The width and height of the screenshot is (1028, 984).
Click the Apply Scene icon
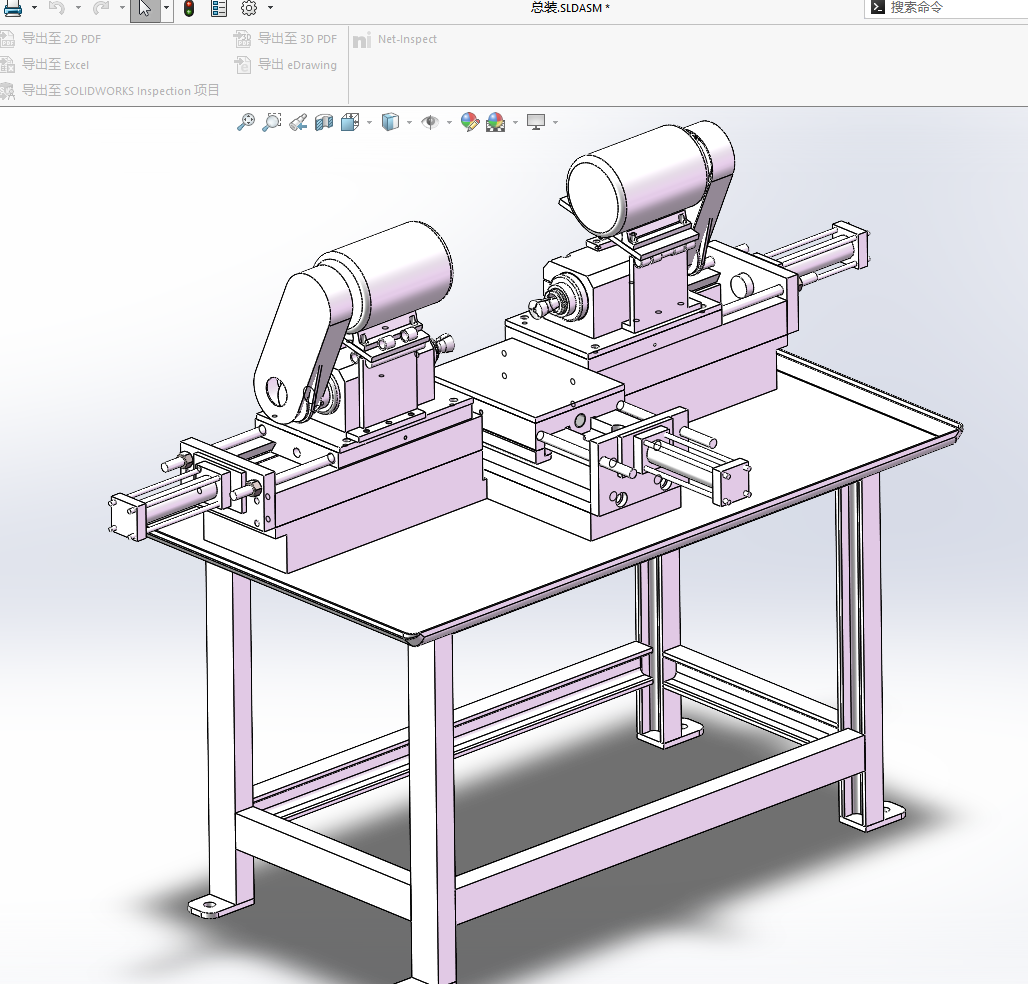[x=496, y=122]
